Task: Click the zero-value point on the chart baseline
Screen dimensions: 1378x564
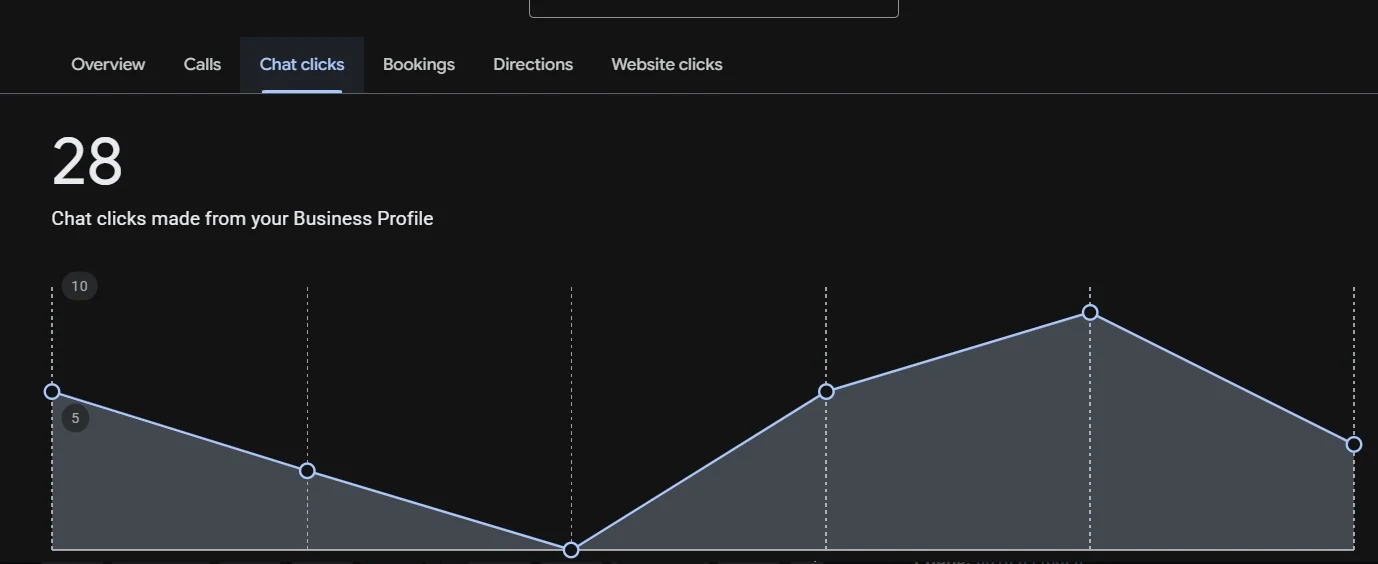Action: 571,549
